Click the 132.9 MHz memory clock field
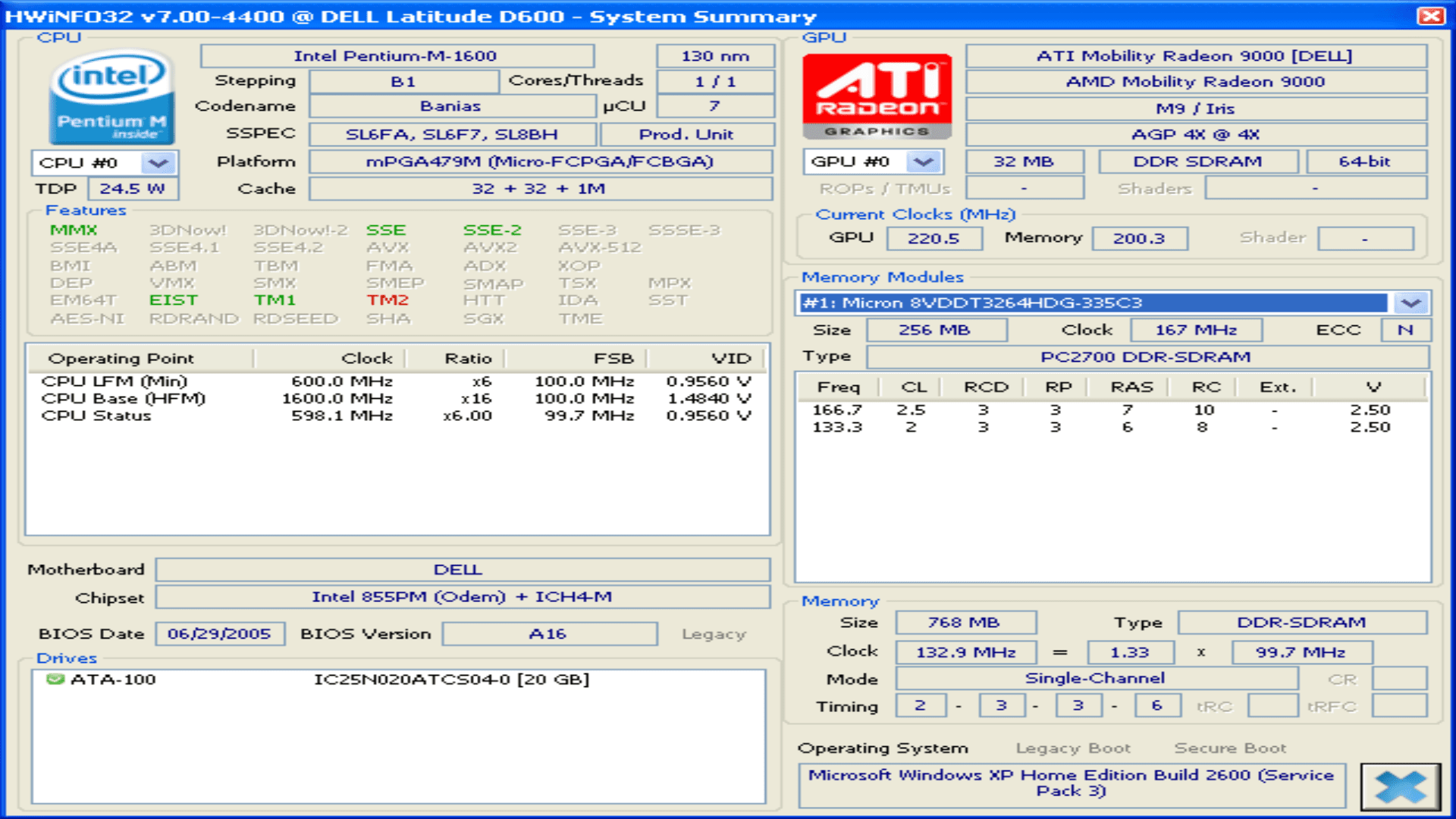1456x819 pixels. pos(965,652)
